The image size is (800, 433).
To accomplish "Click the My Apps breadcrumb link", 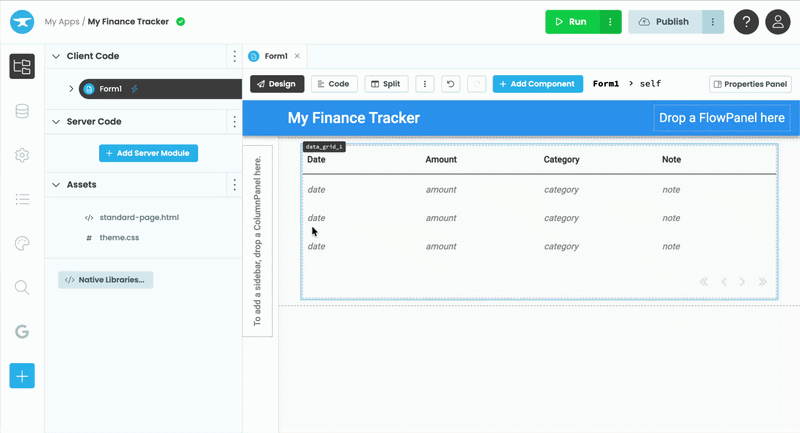I will pyautogui.click(x=62, y=21).
